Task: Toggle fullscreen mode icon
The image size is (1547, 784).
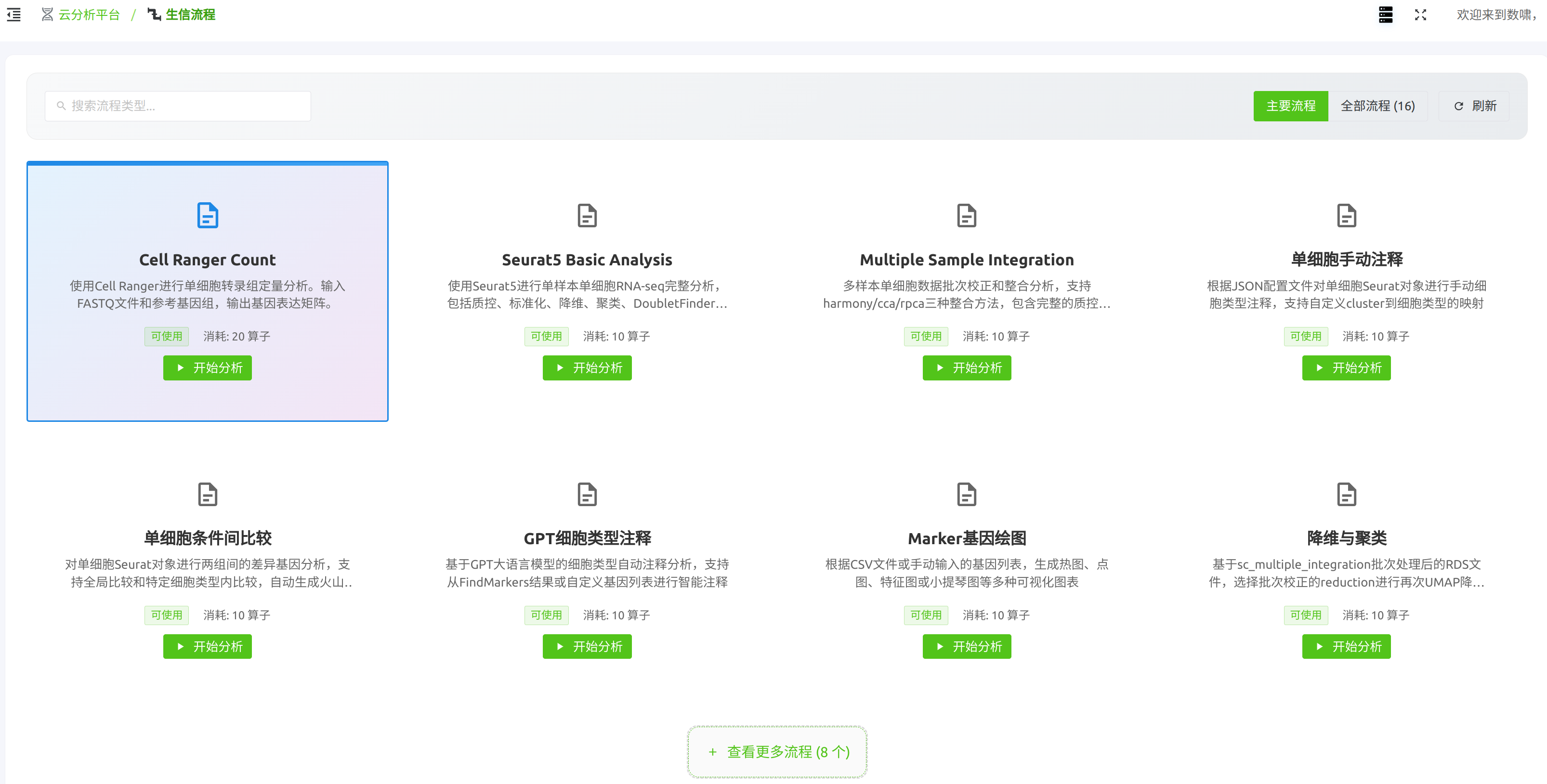Action: pyautogui.click(x=1420, y=14)
